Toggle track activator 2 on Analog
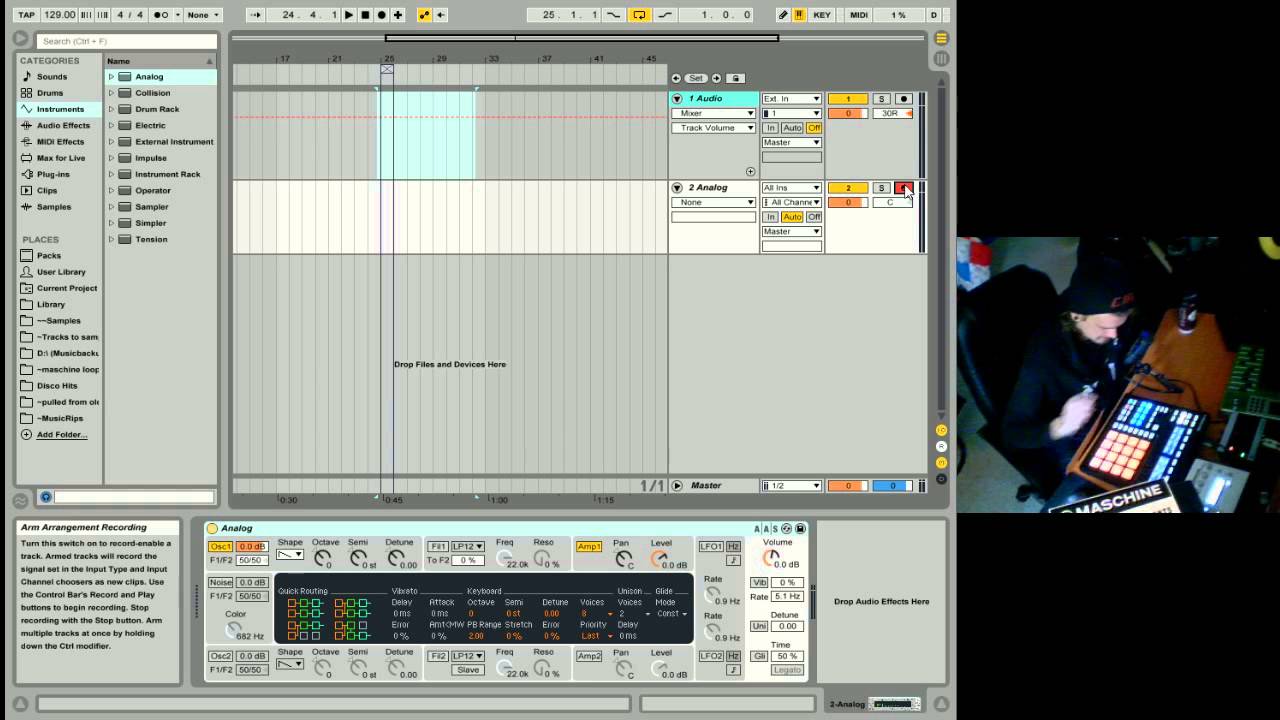Image resolution: width=1280 pixels, height=720 pixels. [x=848, y=188]
